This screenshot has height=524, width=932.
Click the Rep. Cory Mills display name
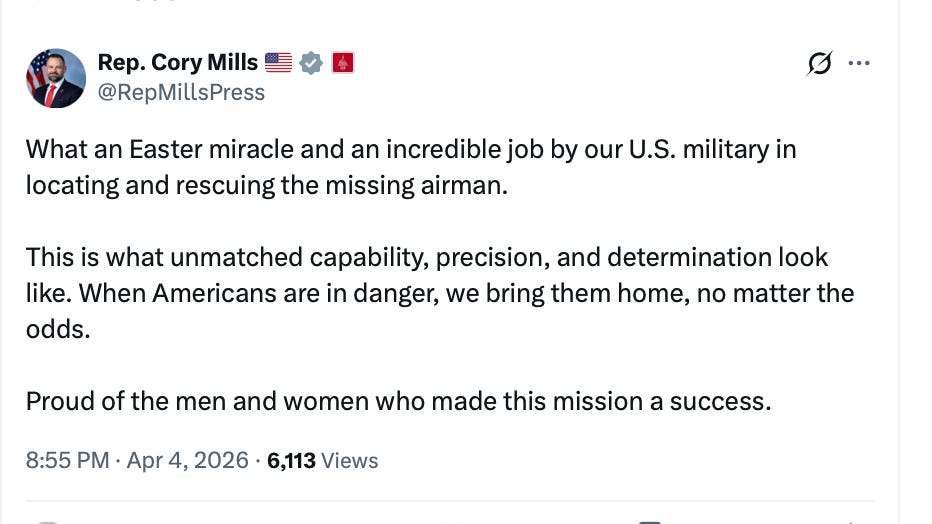pyautogui.click(x=178, y=63)
